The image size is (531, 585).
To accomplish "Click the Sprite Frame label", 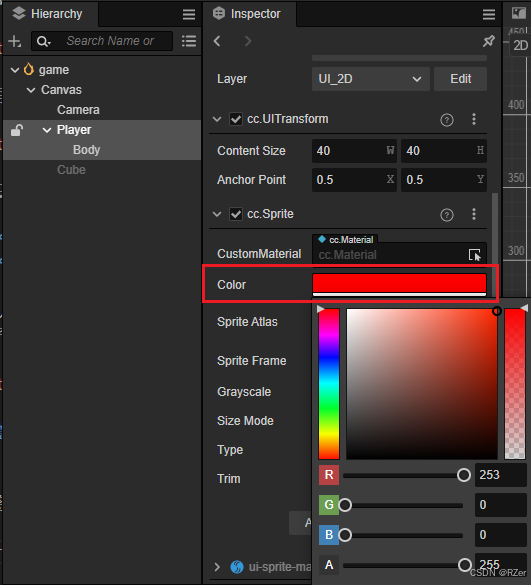I will tap(252, 361).
